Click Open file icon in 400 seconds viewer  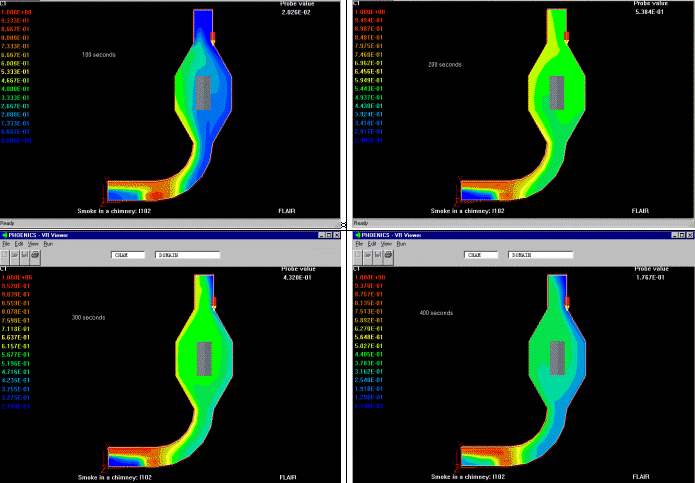368,255
